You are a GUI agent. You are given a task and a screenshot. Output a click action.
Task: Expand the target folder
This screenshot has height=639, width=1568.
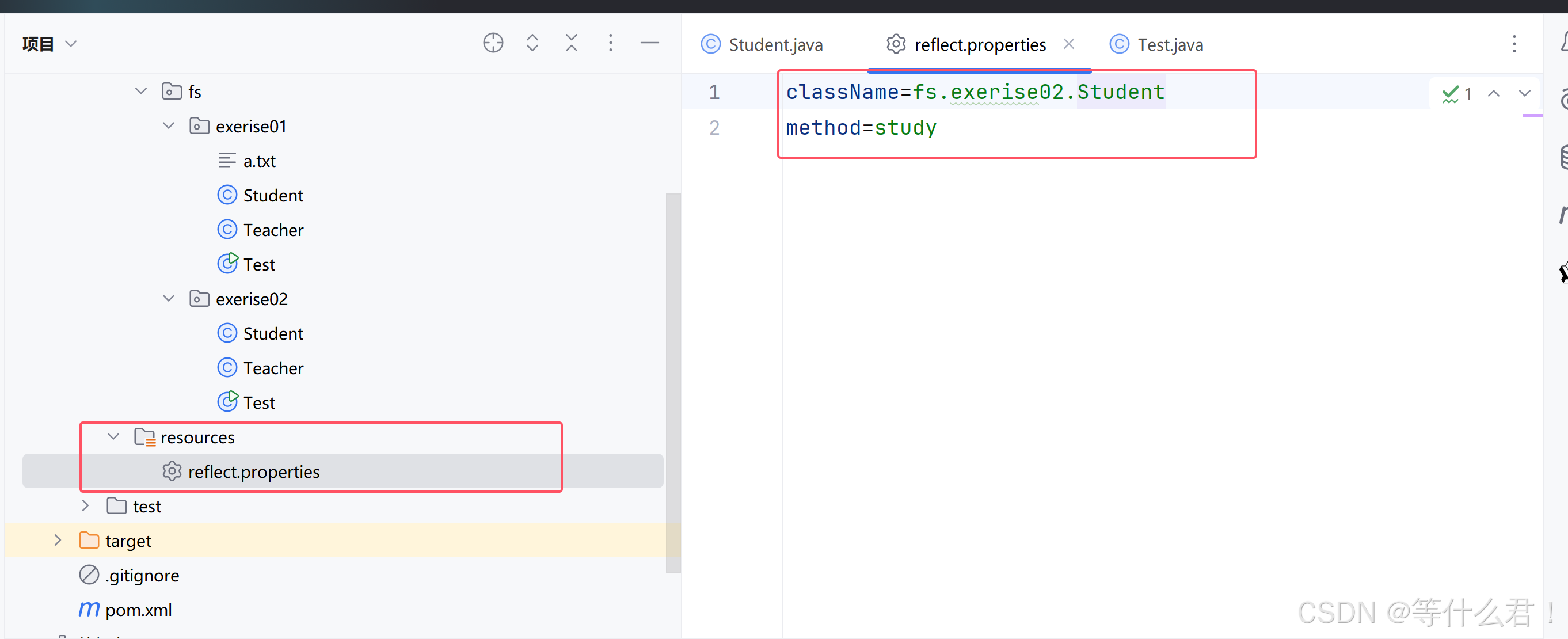point(58,541)
